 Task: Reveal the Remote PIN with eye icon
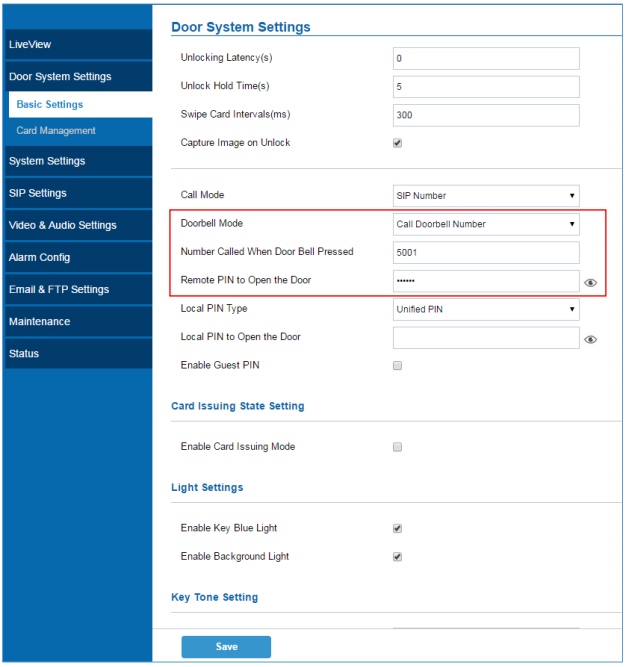click(x=590, y=283)
